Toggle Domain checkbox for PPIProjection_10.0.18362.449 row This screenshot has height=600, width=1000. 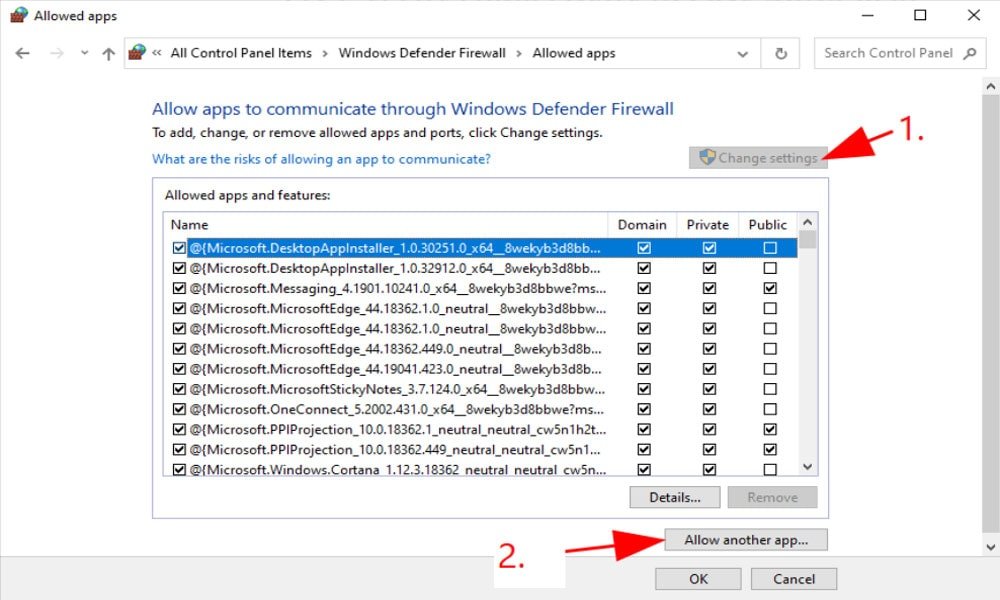pyautogui.click(x=644, y=450)
